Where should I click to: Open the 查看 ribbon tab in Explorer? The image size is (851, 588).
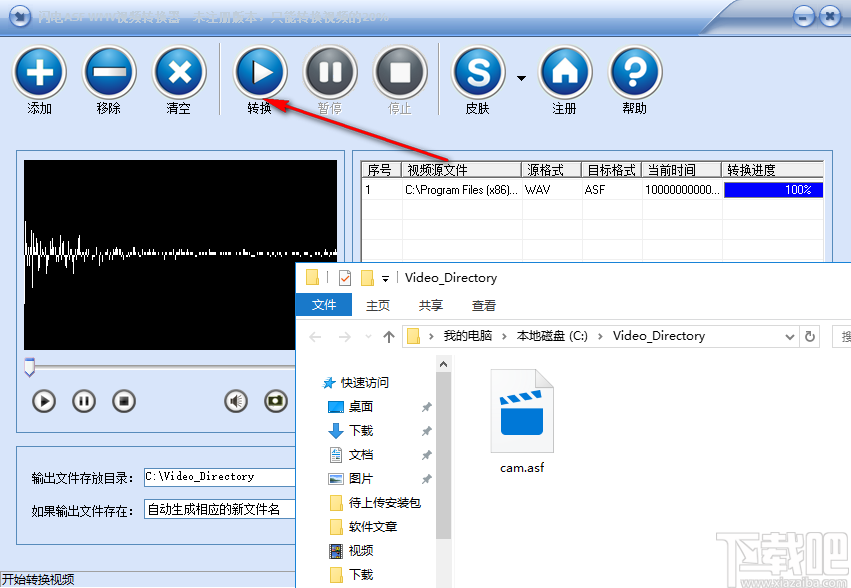[484, 306]
